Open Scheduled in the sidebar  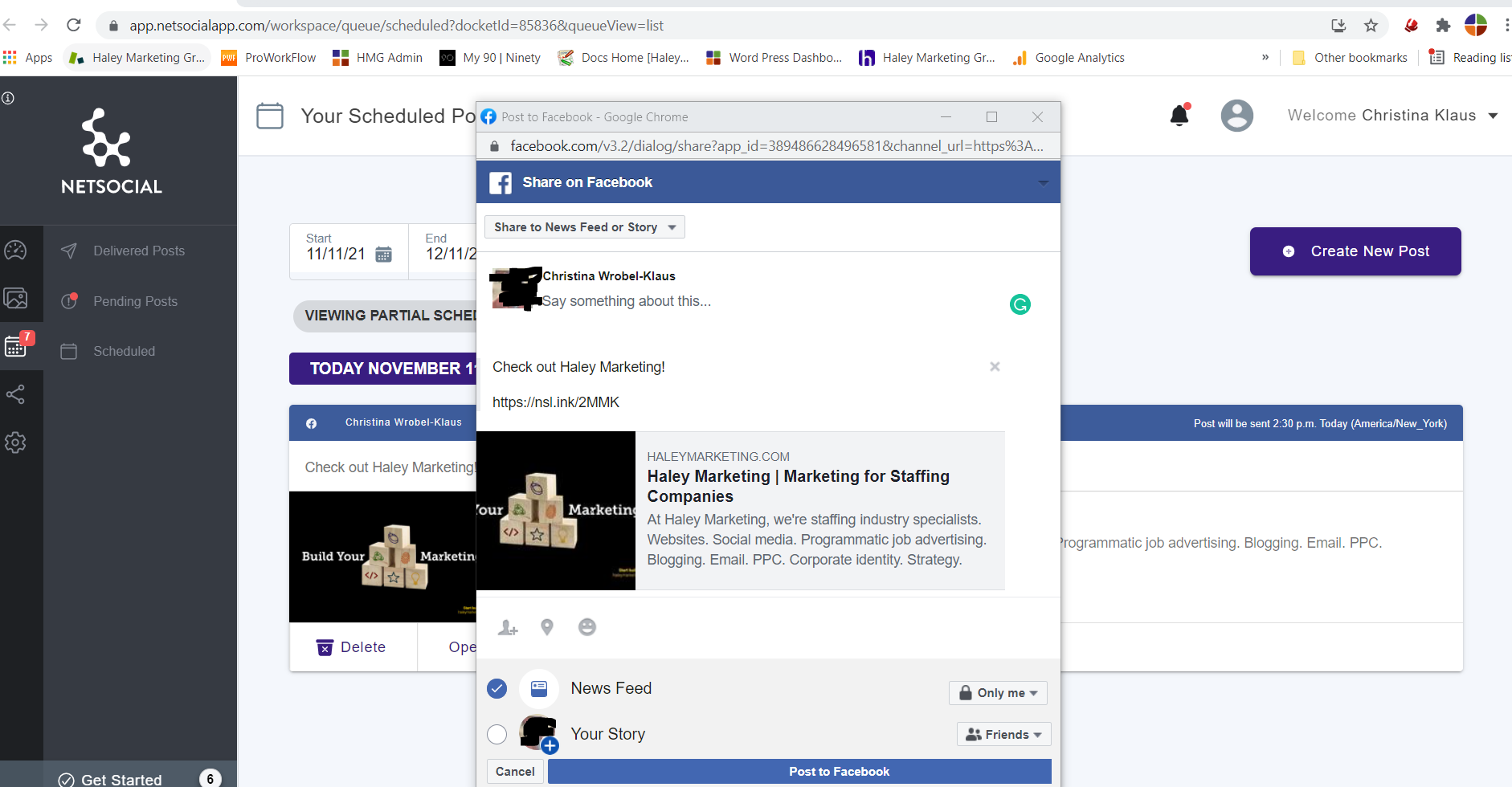[x=124, y=351]
